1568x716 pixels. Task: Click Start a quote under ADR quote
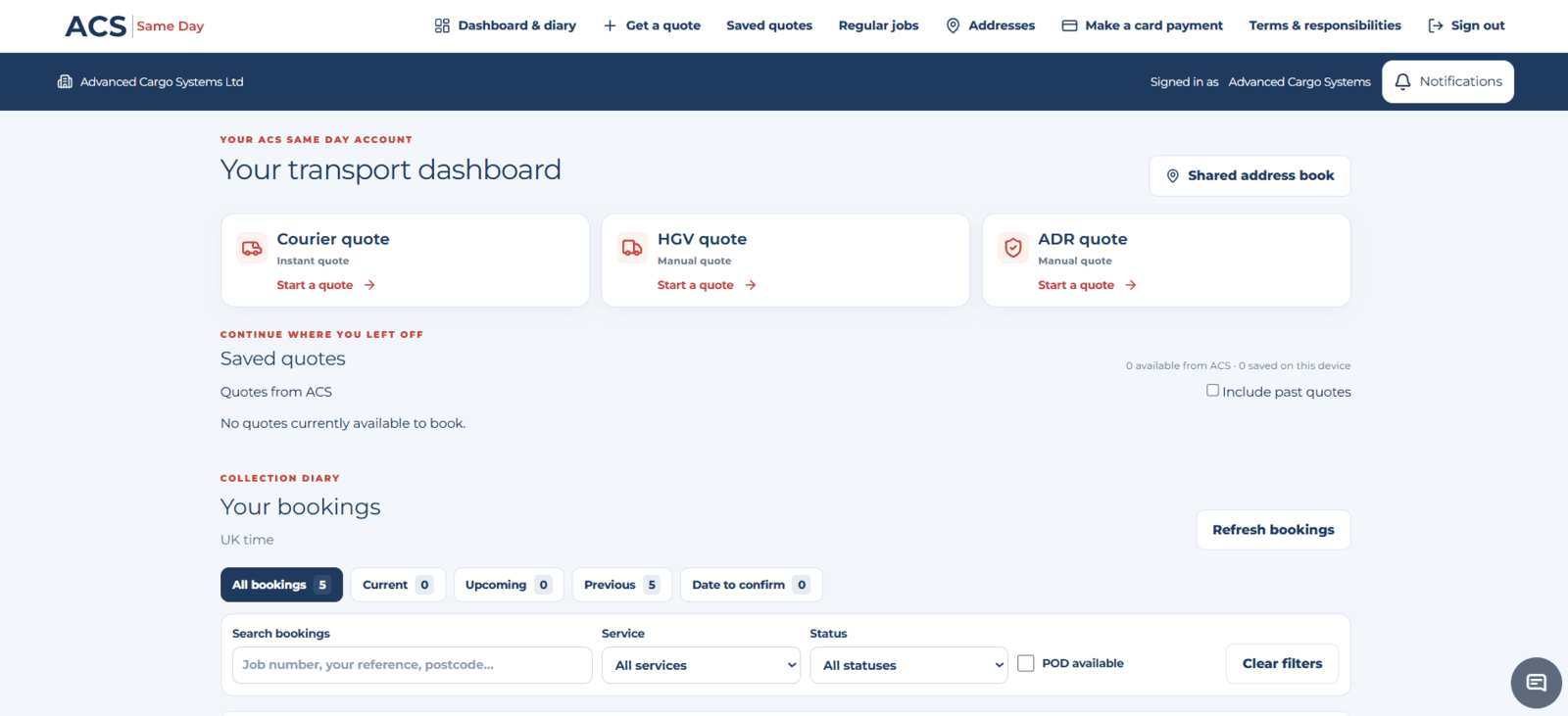(1076, 285)
